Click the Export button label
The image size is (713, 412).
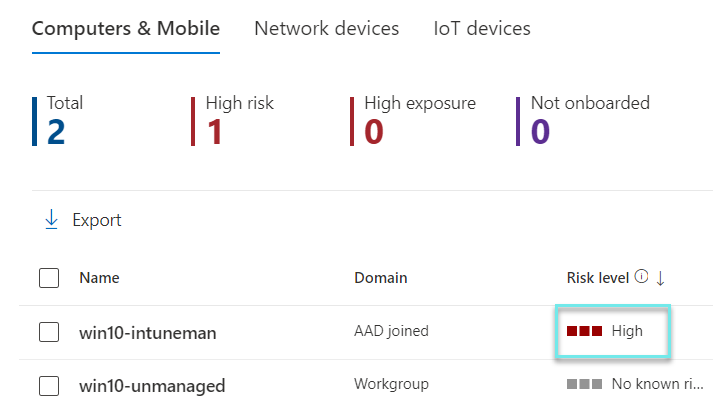click(97, 220)
